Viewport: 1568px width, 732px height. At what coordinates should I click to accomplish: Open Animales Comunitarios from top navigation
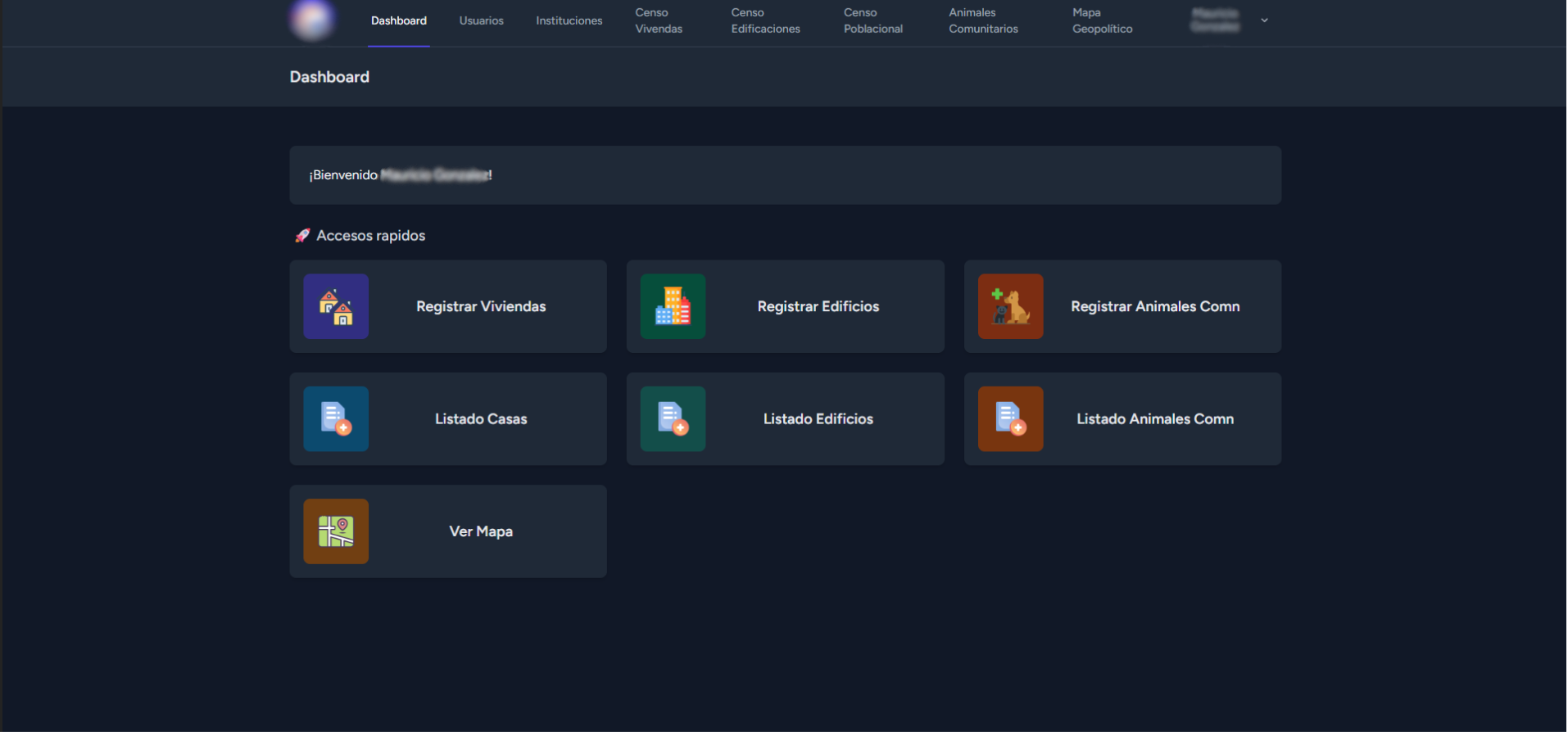pyautogui.click(x=983, y=20)
